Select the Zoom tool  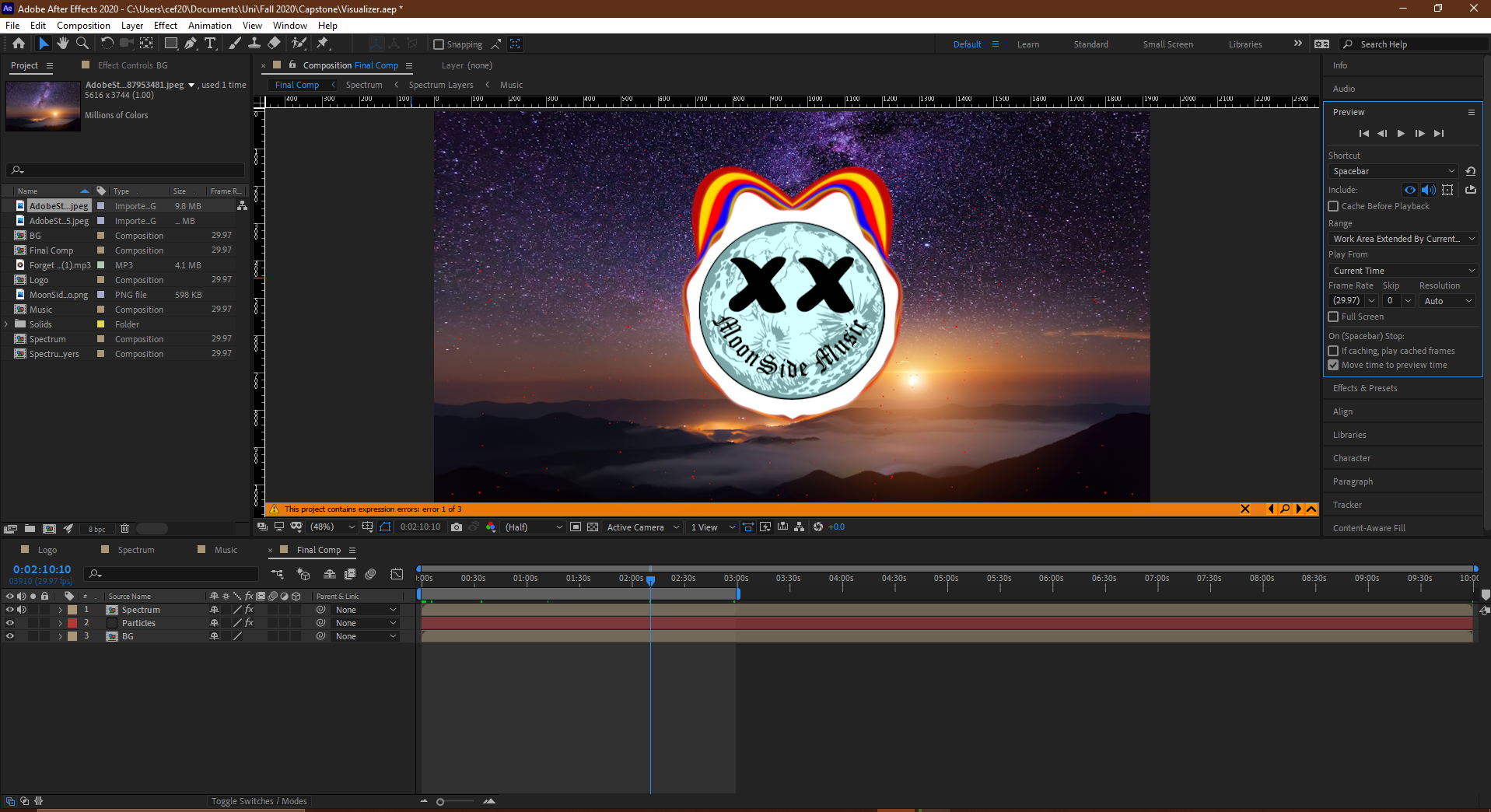click(82, 44)
